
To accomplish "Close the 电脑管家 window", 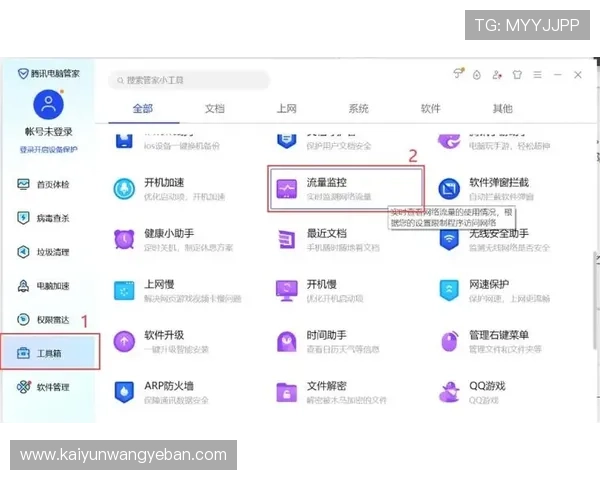I will (x=578, y=75).
